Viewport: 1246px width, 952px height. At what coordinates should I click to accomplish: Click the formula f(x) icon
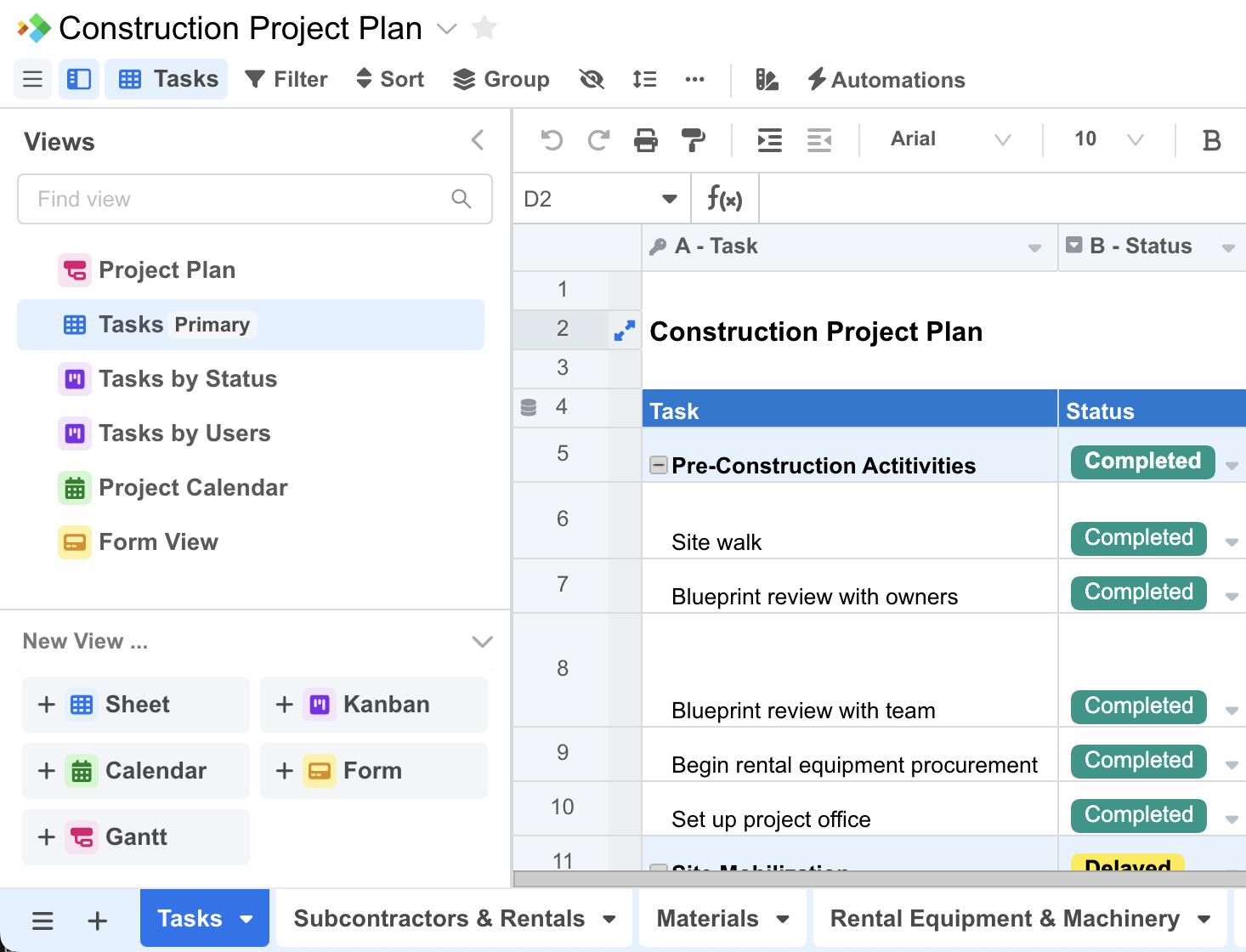tap(725, 199)
